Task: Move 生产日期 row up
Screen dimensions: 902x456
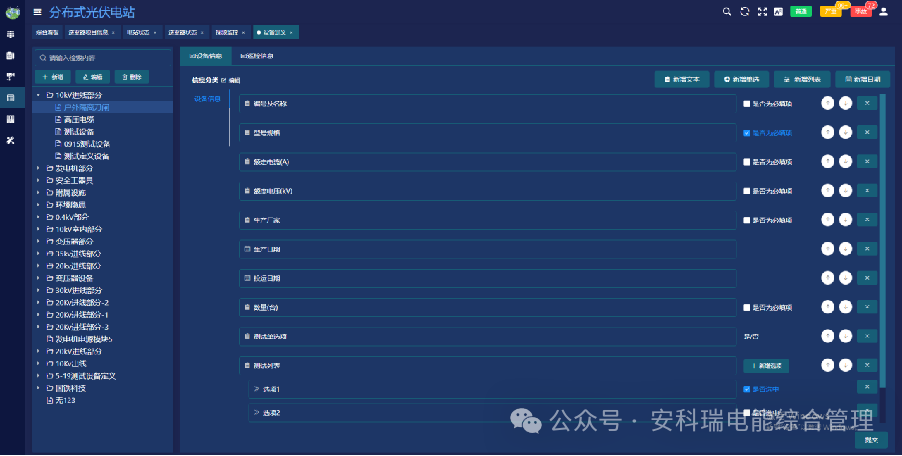Action: click(827, 248)
